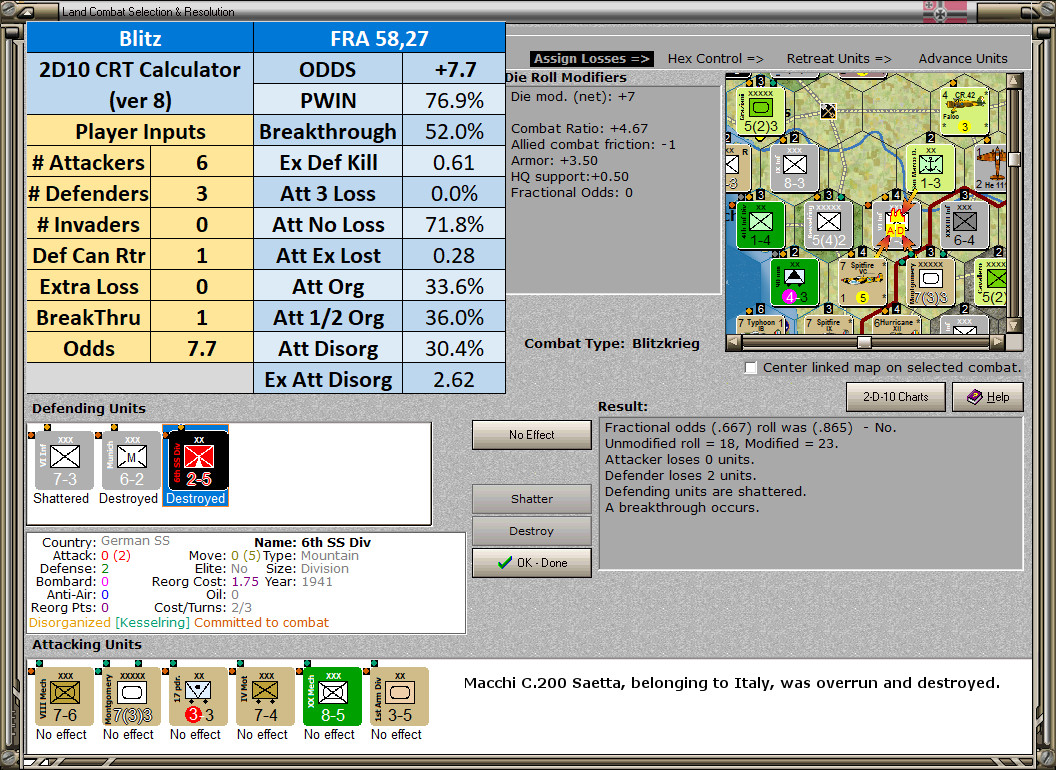Viewport: 1056px width, 770px height.
Task: Go to the Advance Units step
Action: [963, 59]
